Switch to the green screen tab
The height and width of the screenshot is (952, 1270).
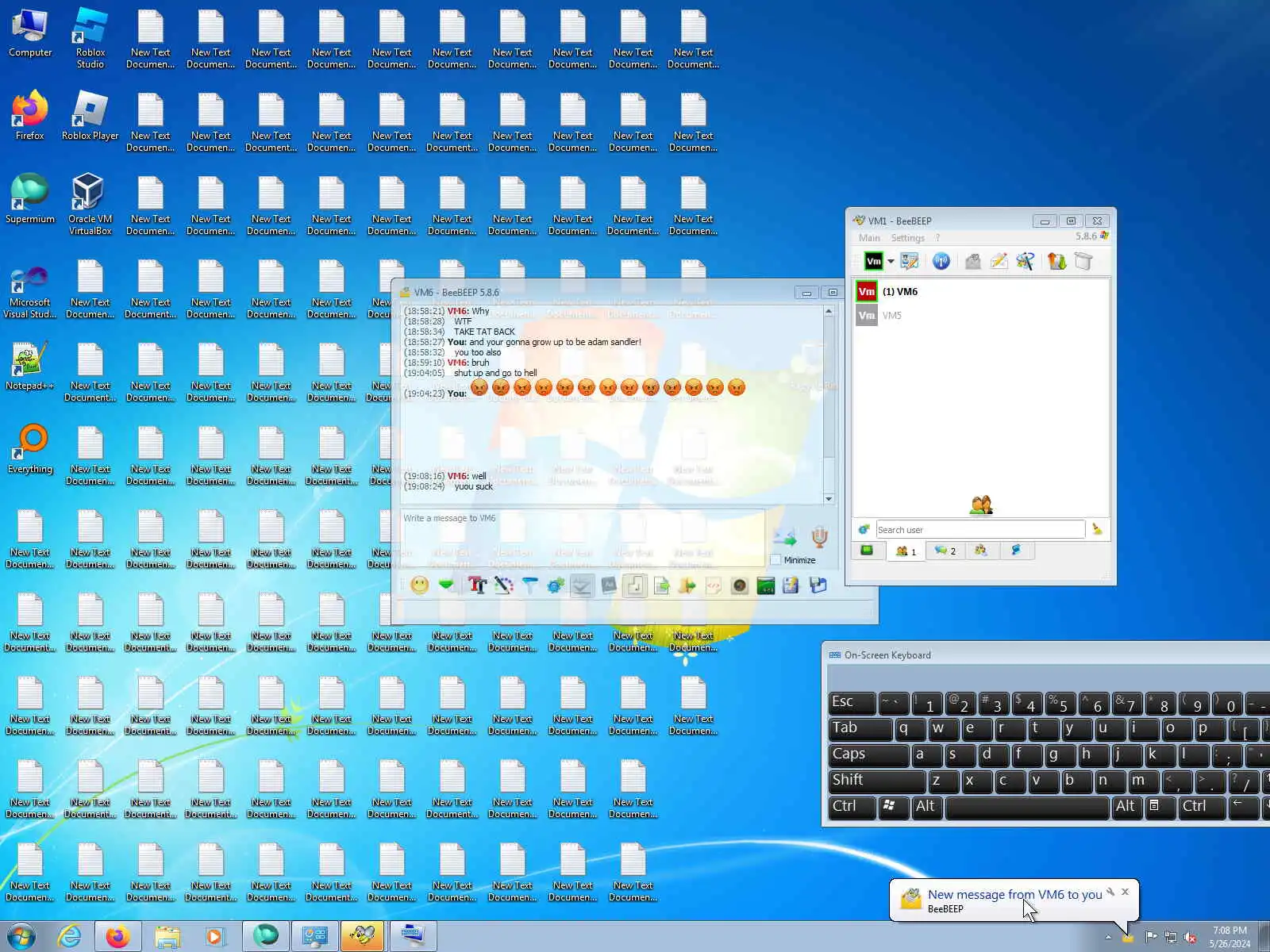pyautogui.click(x=867, y=551)
